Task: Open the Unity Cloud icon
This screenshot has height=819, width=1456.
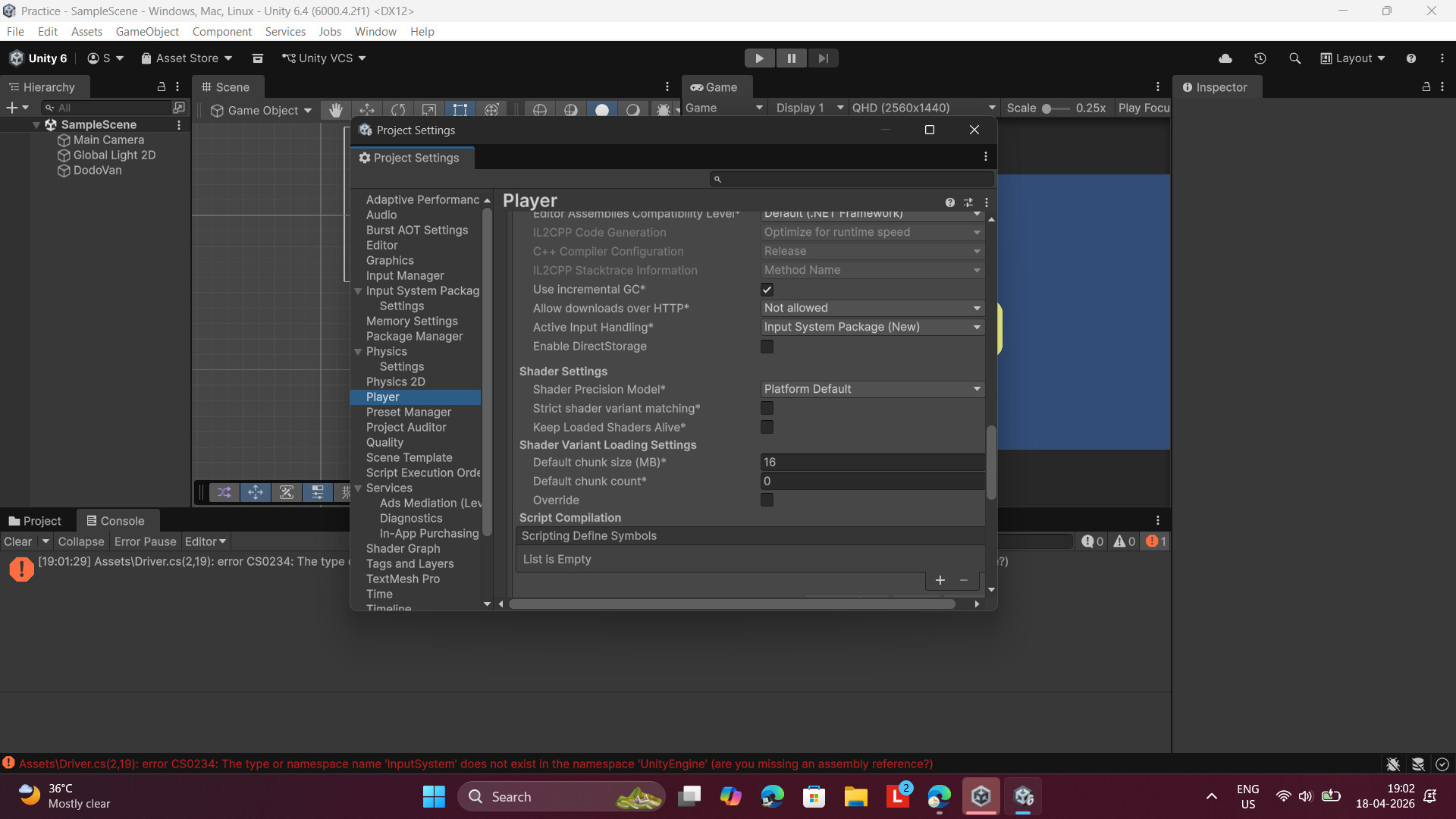Action: 1225,58
